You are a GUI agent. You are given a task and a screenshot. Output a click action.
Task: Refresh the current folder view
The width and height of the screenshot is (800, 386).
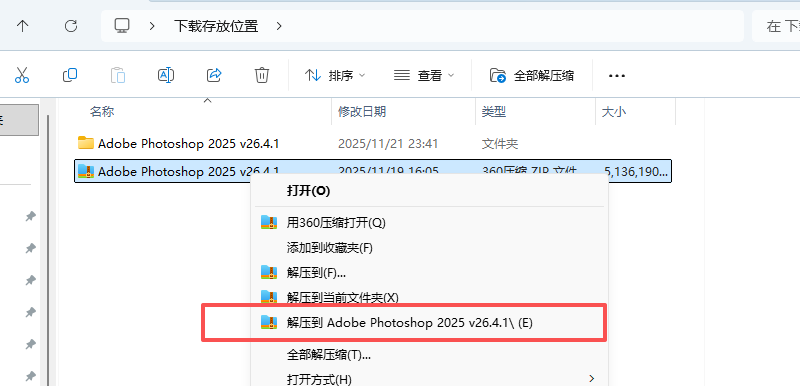coord(71,26)
